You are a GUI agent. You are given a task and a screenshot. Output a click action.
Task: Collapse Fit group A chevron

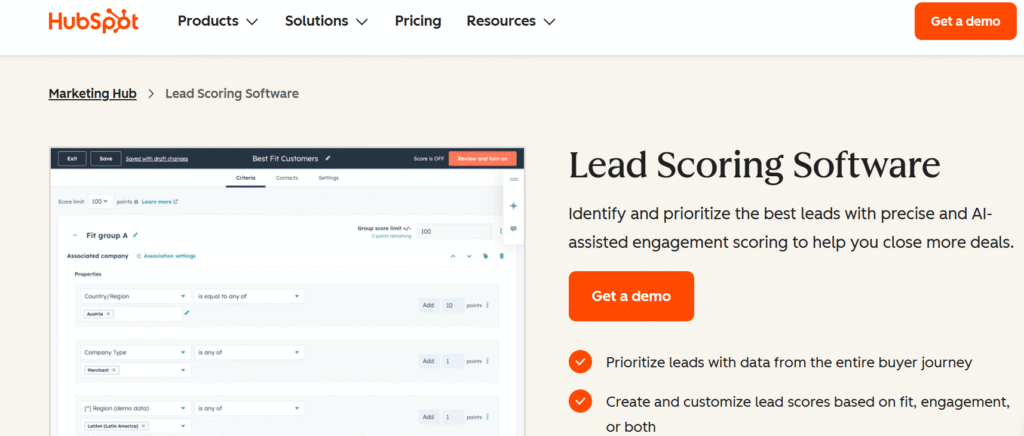tap(75, 235)
